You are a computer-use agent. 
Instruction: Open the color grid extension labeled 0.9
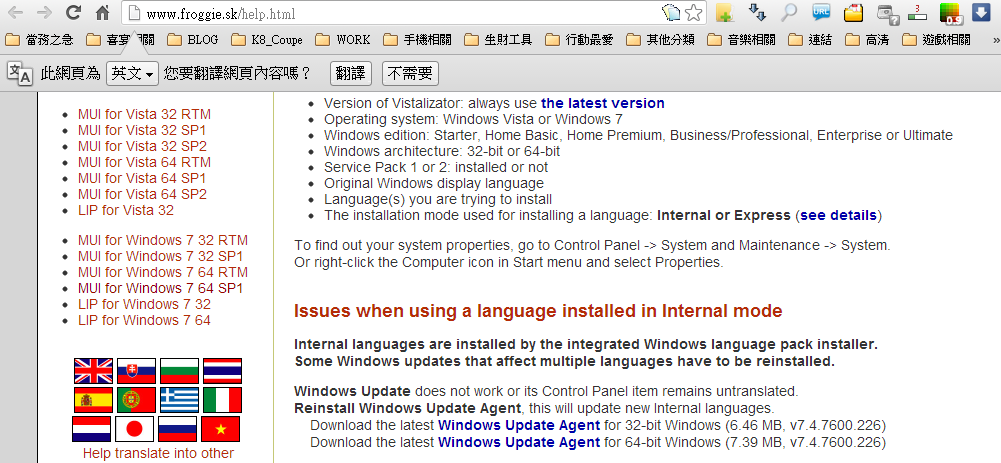951,13
